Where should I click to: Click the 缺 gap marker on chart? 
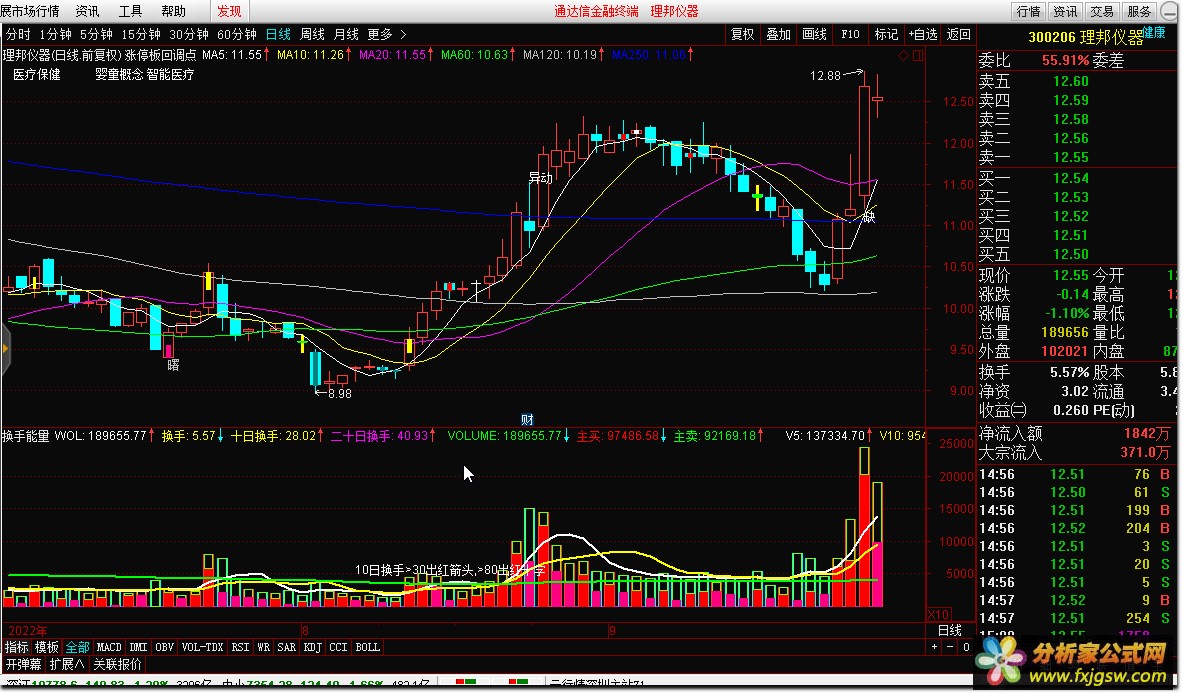[869, 217]
